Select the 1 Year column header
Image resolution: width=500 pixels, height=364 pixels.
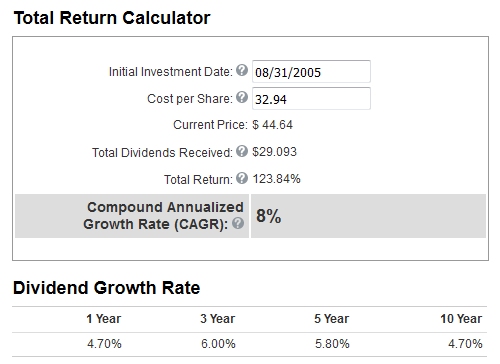click(104, 319)
